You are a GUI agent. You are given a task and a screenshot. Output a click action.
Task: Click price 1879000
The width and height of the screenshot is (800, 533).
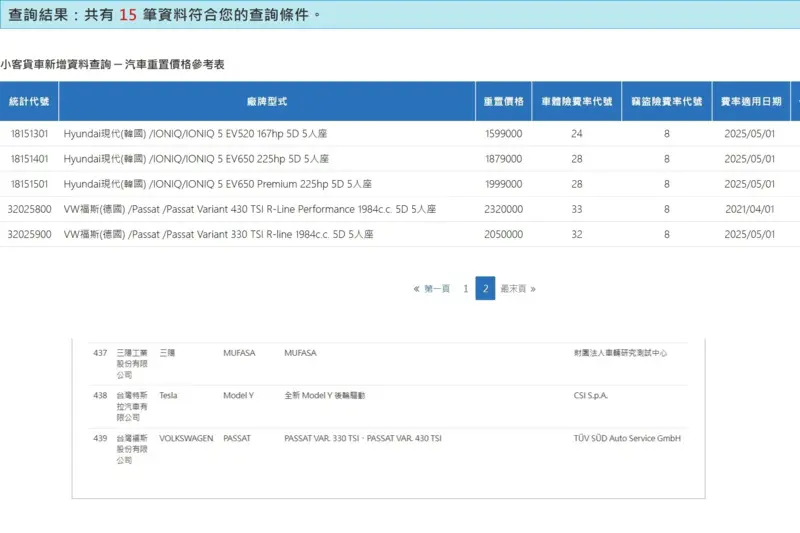point(504,159)
